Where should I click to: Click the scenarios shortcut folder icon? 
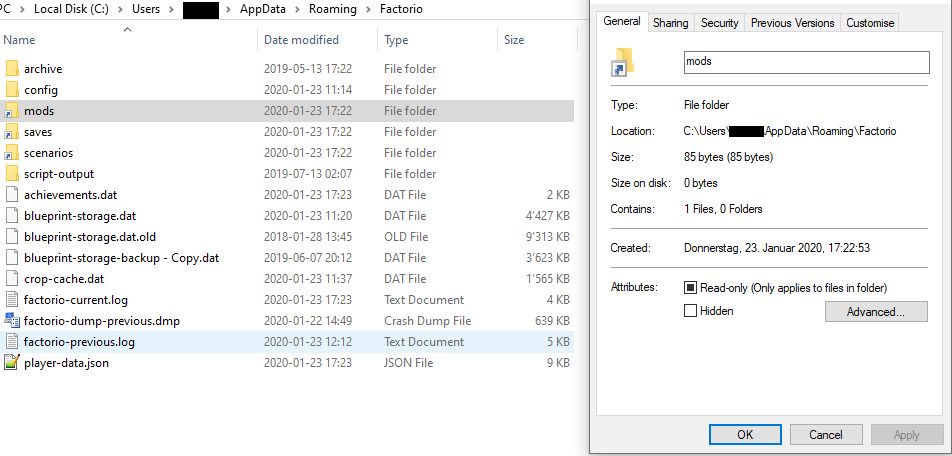pyautogui.click(x=12, y=153)
